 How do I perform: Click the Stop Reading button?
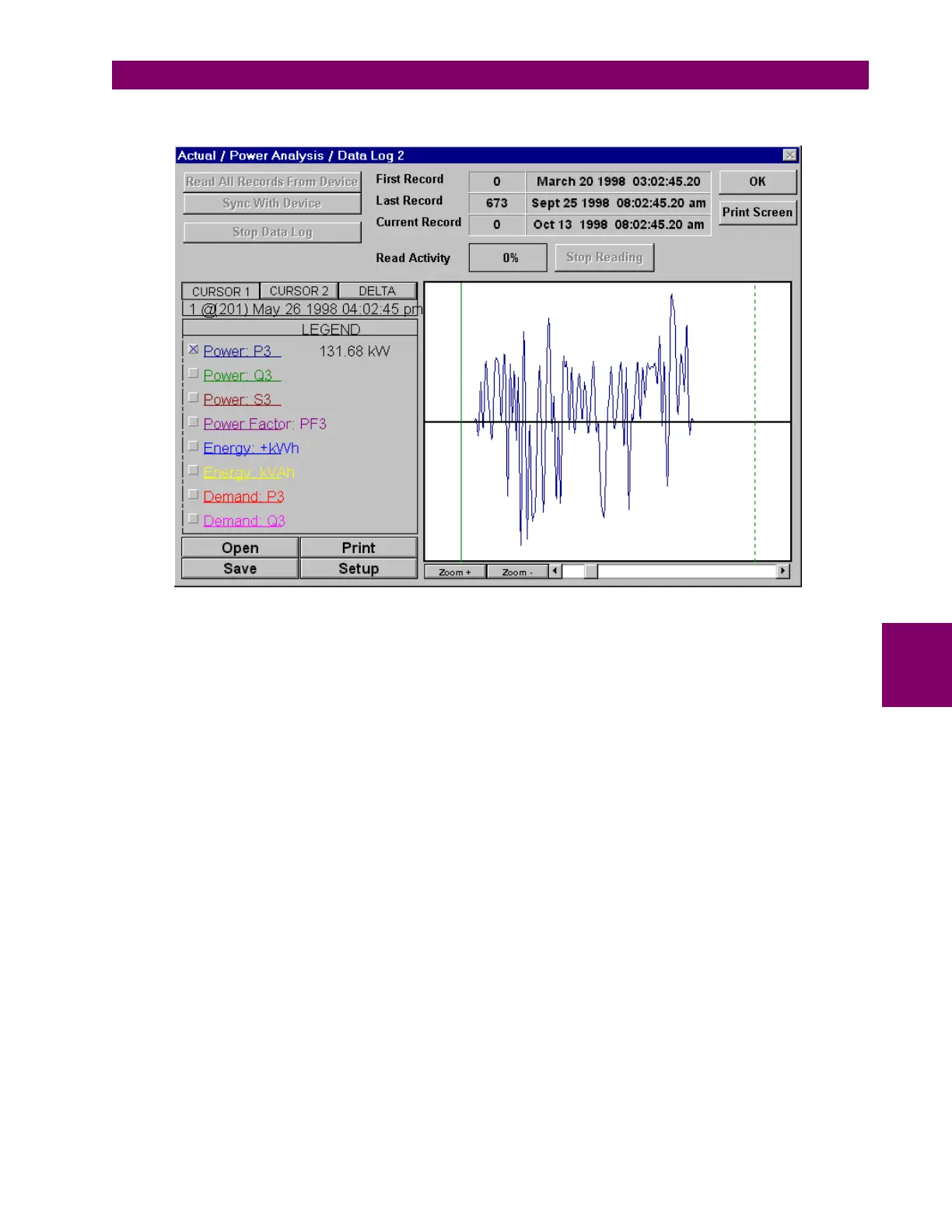[604, 257]
